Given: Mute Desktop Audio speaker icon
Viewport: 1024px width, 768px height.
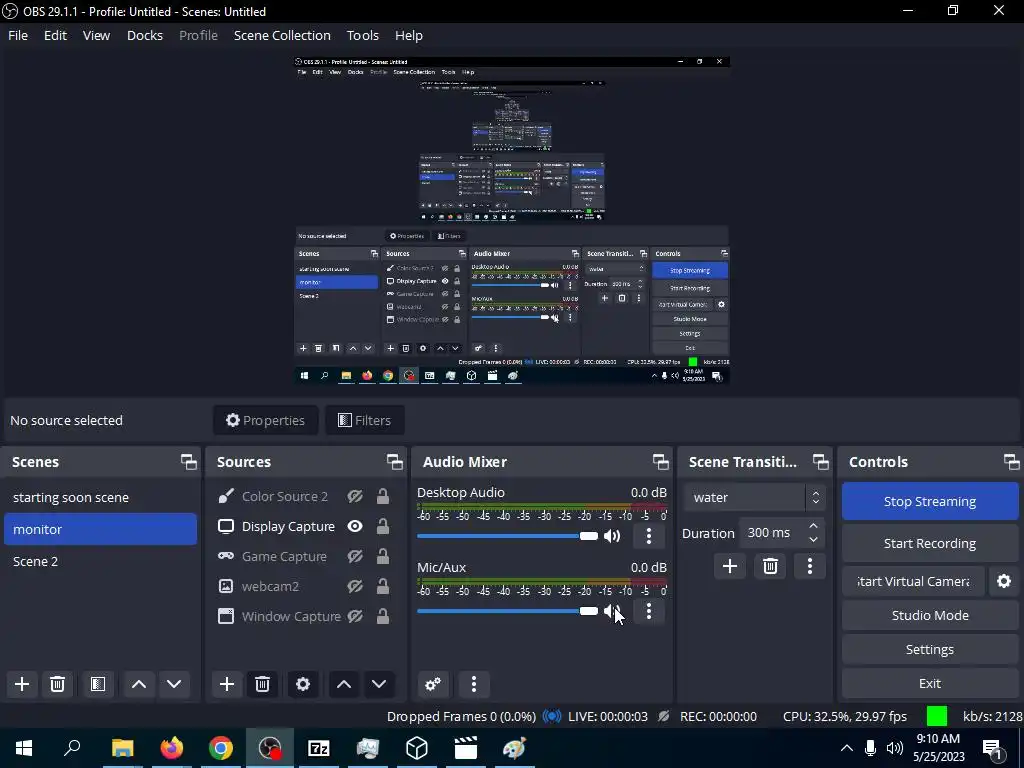Looking at the screenshot, I should point(612,536).
